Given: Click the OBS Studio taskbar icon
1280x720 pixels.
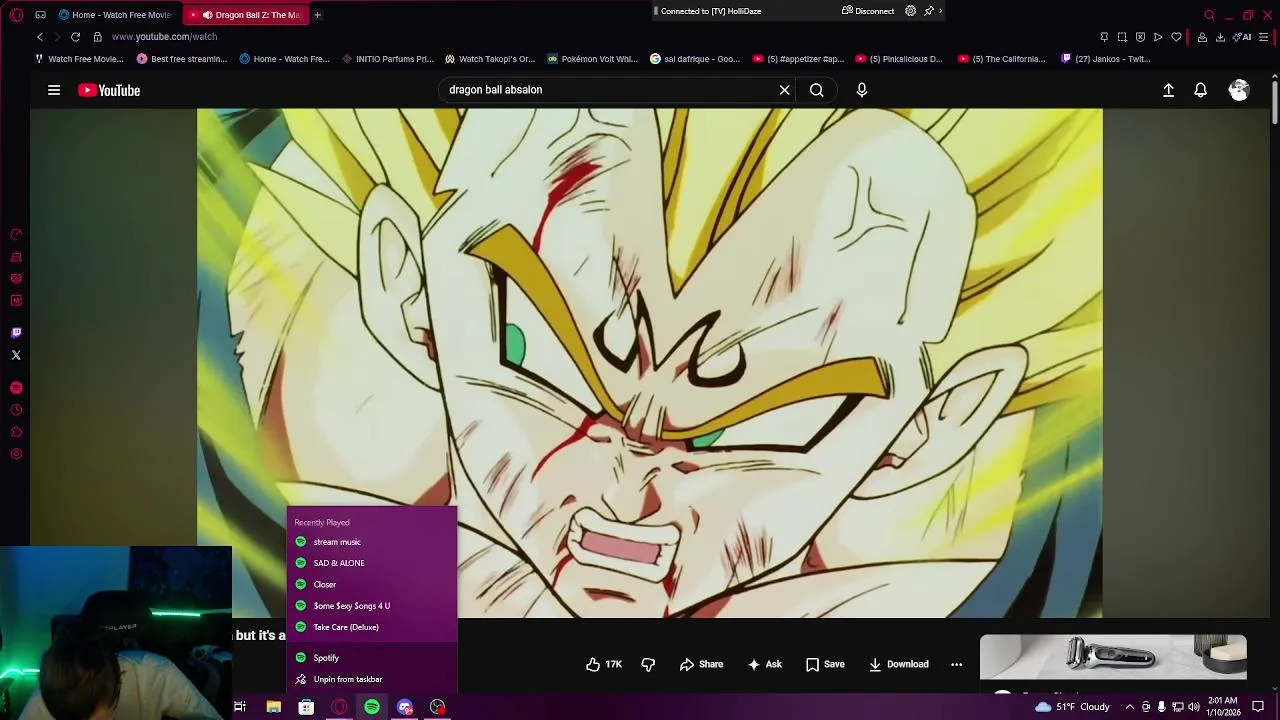Looking at the screenshot, I should point(438,707).
